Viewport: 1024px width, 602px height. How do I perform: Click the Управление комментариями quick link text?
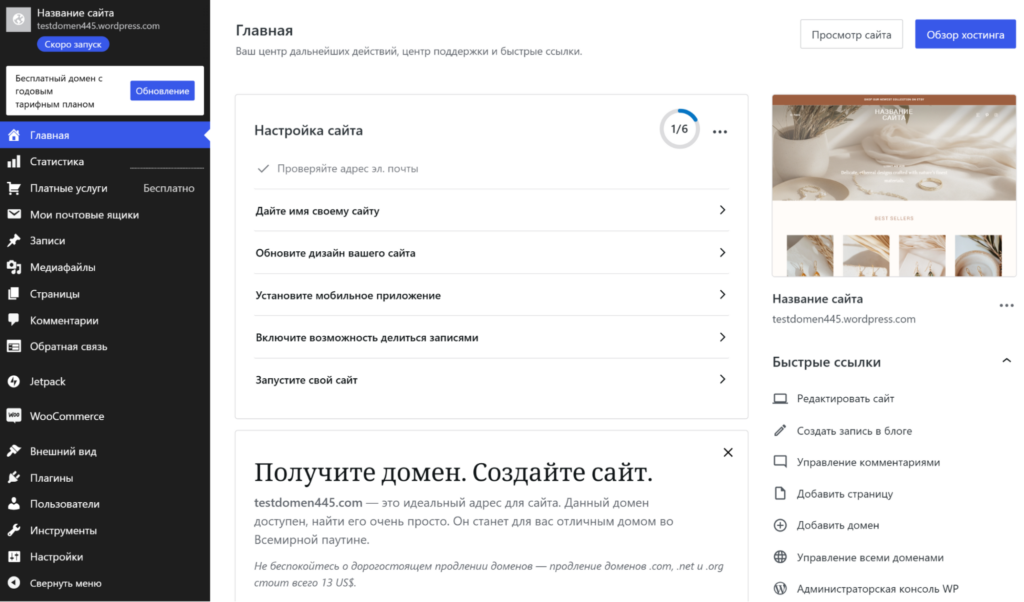(x=869, y=462)
